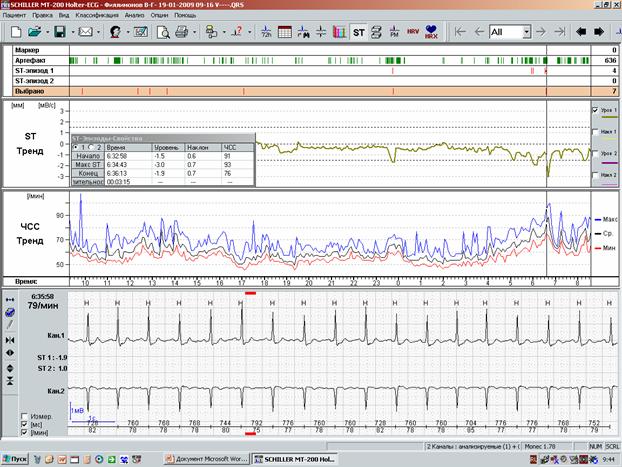Enable the Измер. checkbox
This screenshot has width=622, height=467.
(24, 416)
